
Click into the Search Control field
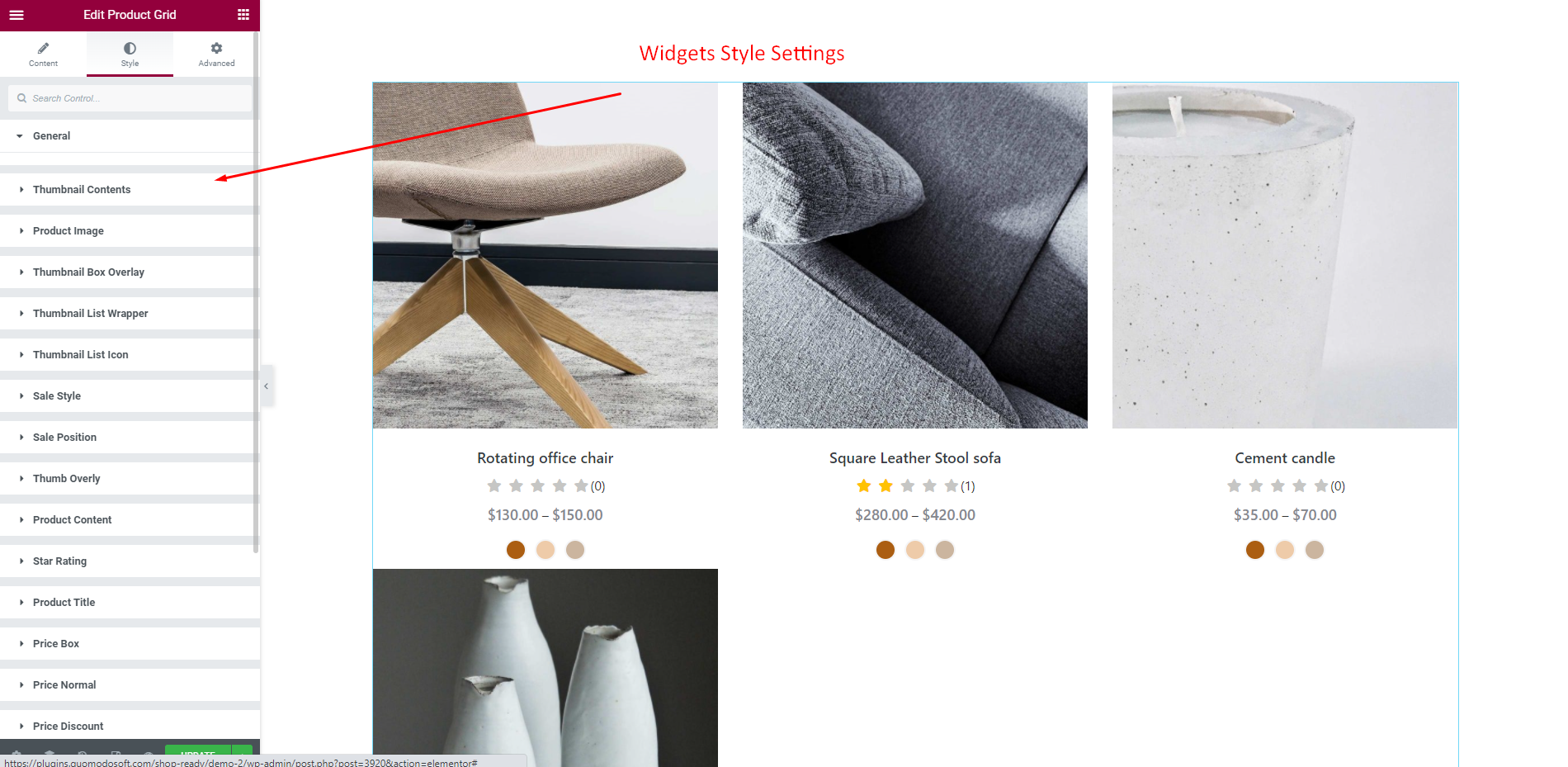point(130,98)
